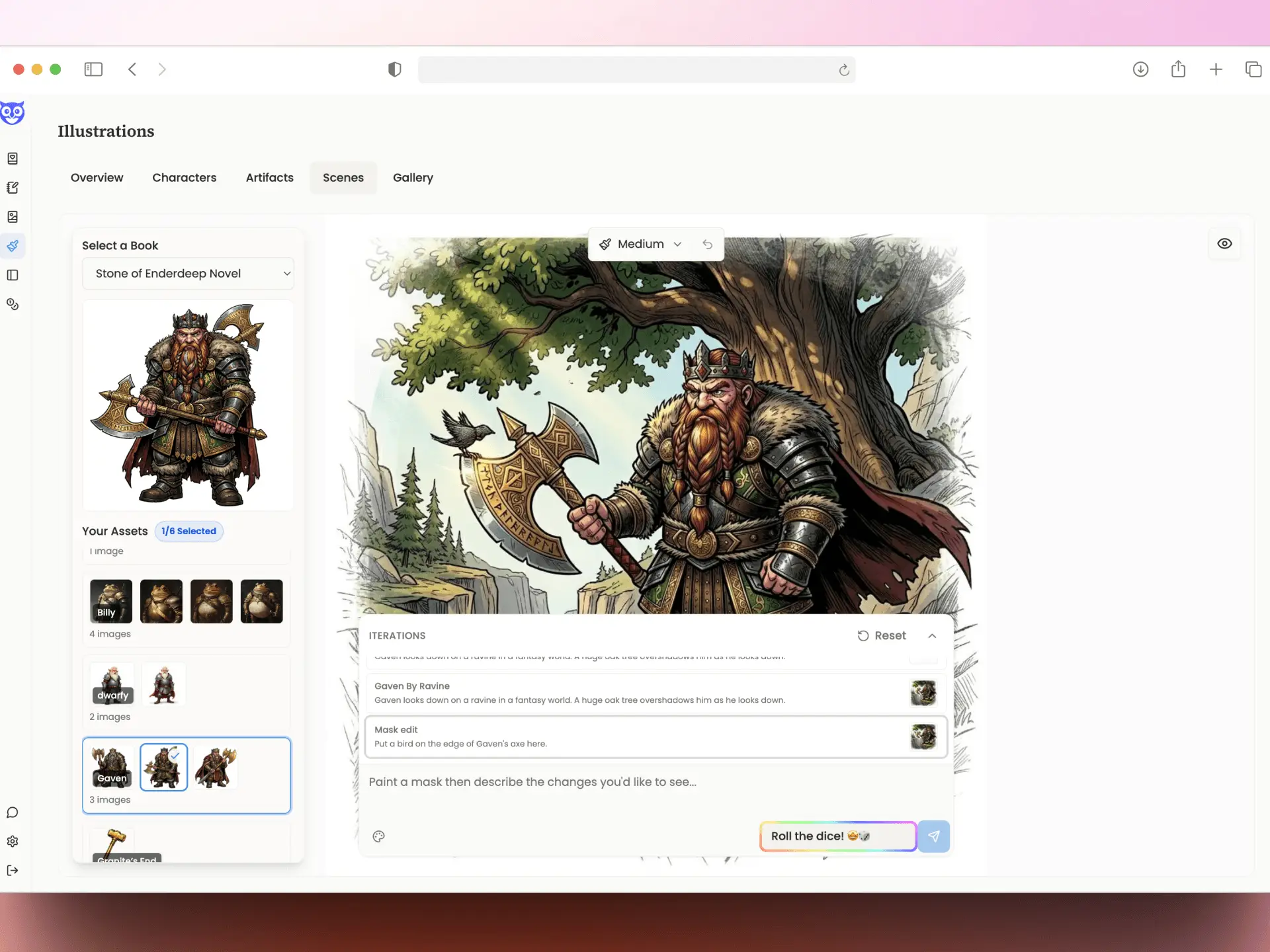Switch to the Artifacts tab
The image size is (1270, 952).
click(x=269, y=178)
